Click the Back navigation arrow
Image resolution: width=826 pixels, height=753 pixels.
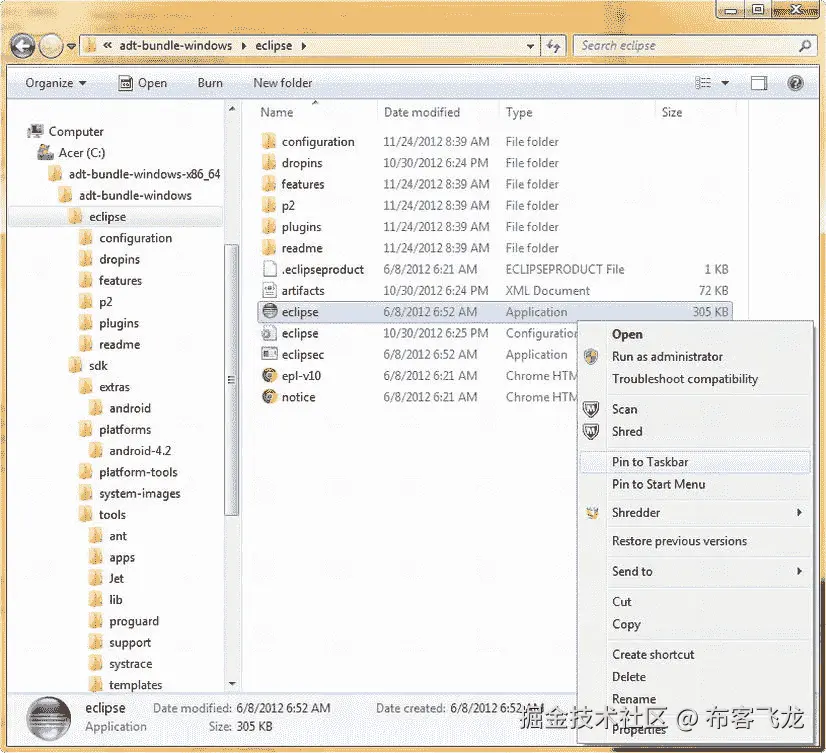click(x=23, y=46)
